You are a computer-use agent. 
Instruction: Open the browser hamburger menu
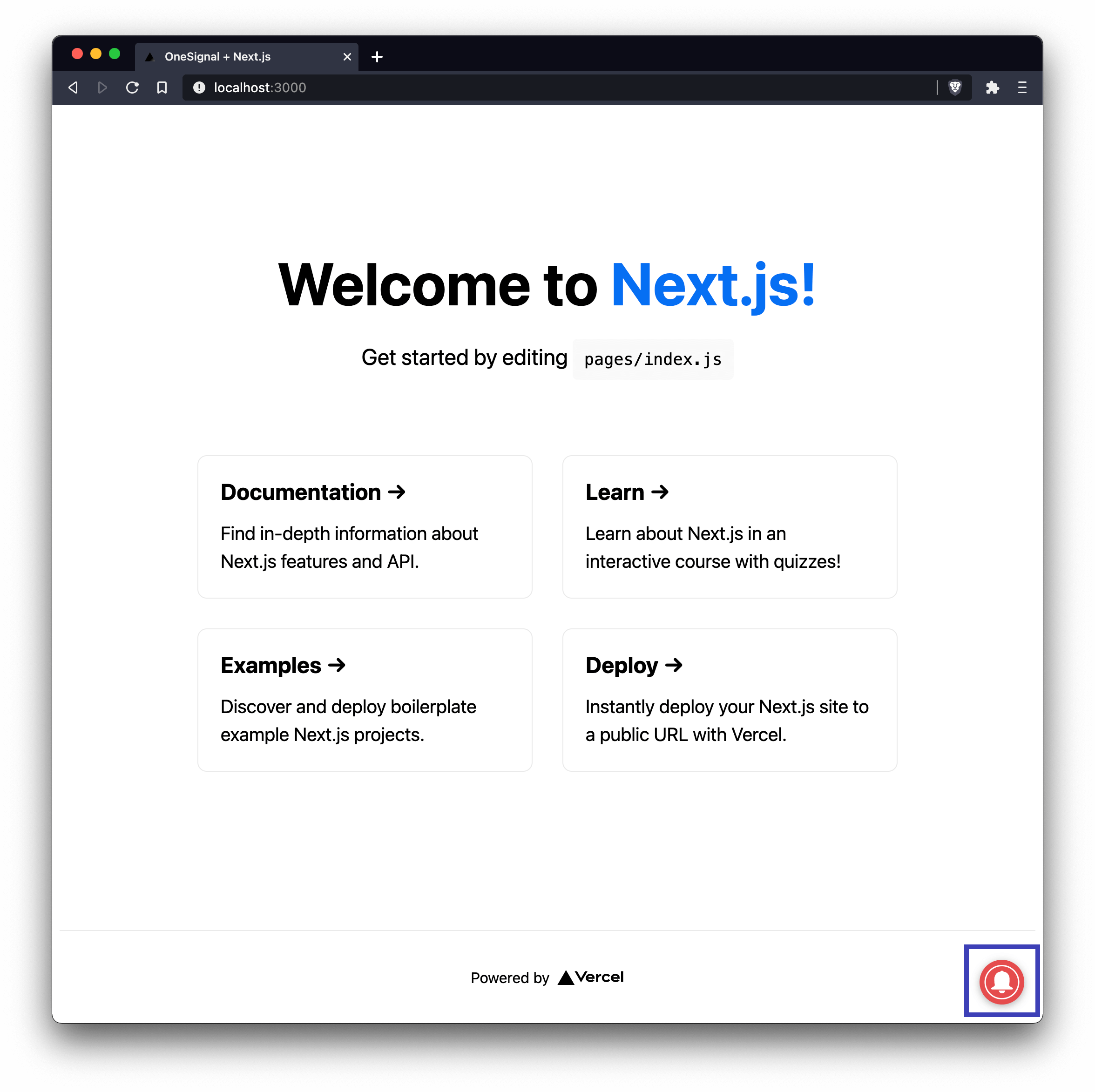tap(1022, 87)
